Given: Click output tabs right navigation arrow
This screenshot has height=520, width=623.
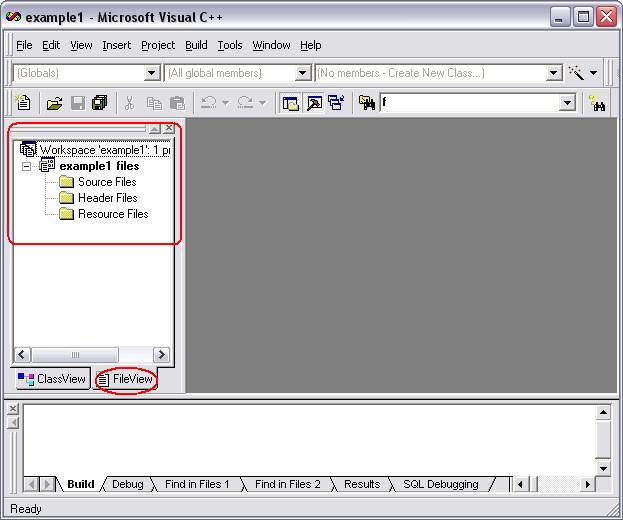Looking at the screenshot, I should (47, 484).
